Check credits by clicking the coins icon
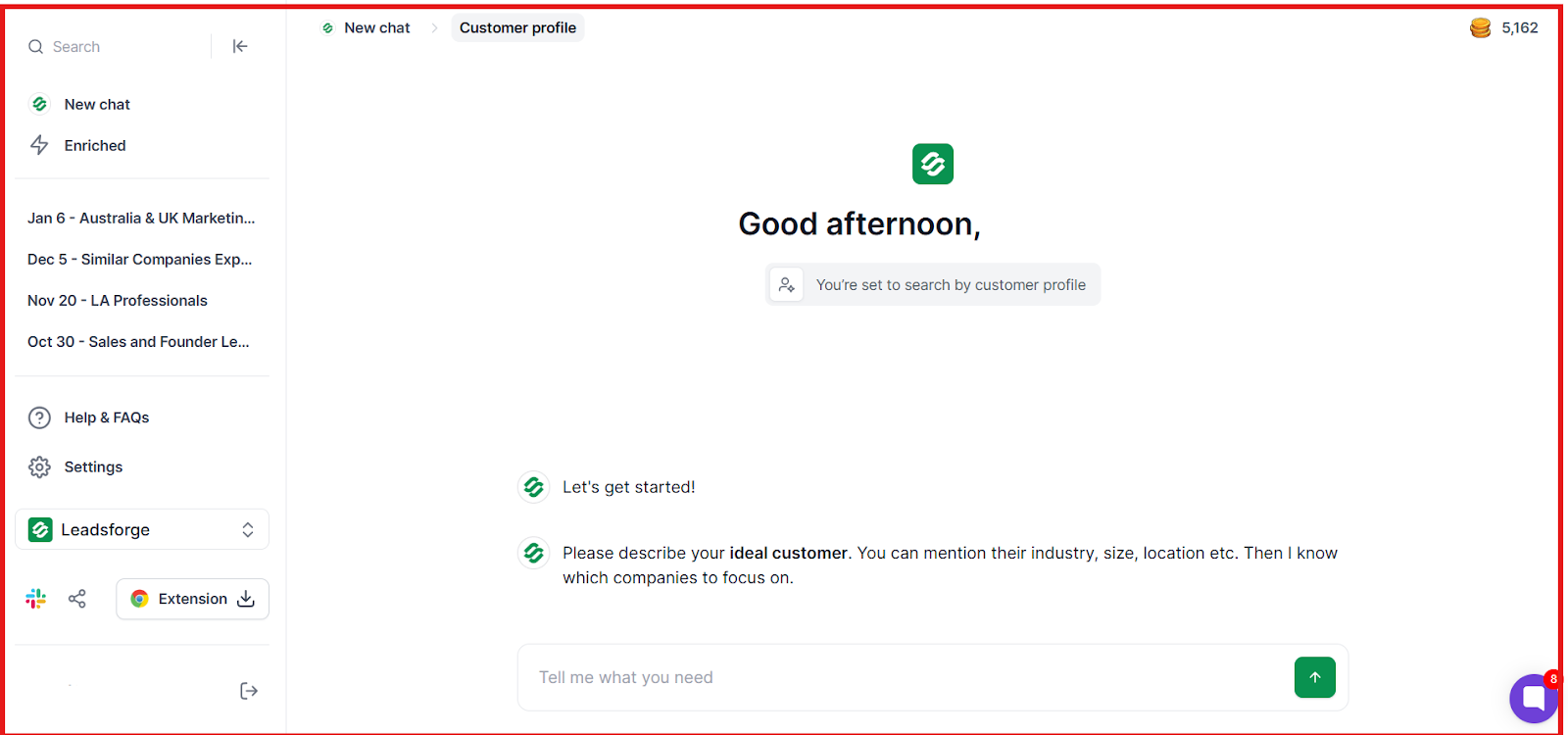The width and height of the screenshot is (1568, 735). click(x=1480, y=27)
